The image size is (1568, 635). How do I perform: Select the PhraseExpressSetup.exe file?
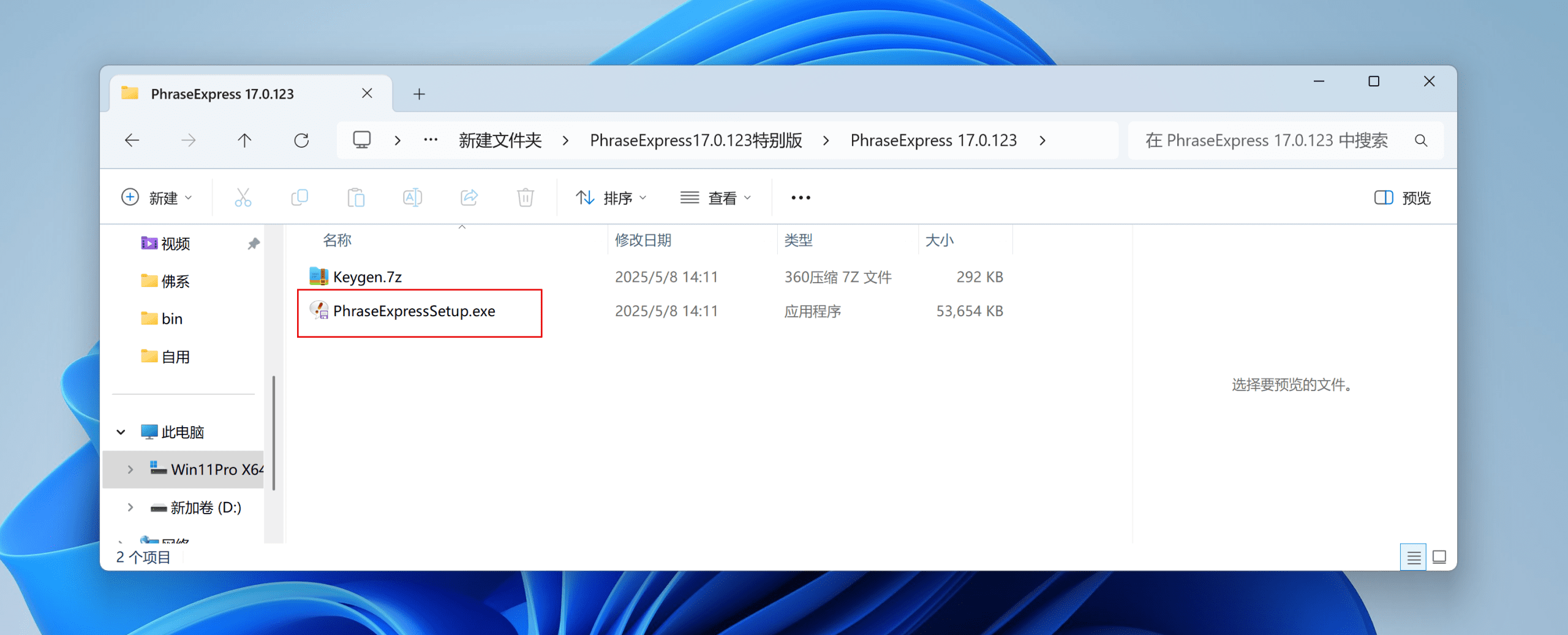tap(414, 311)
